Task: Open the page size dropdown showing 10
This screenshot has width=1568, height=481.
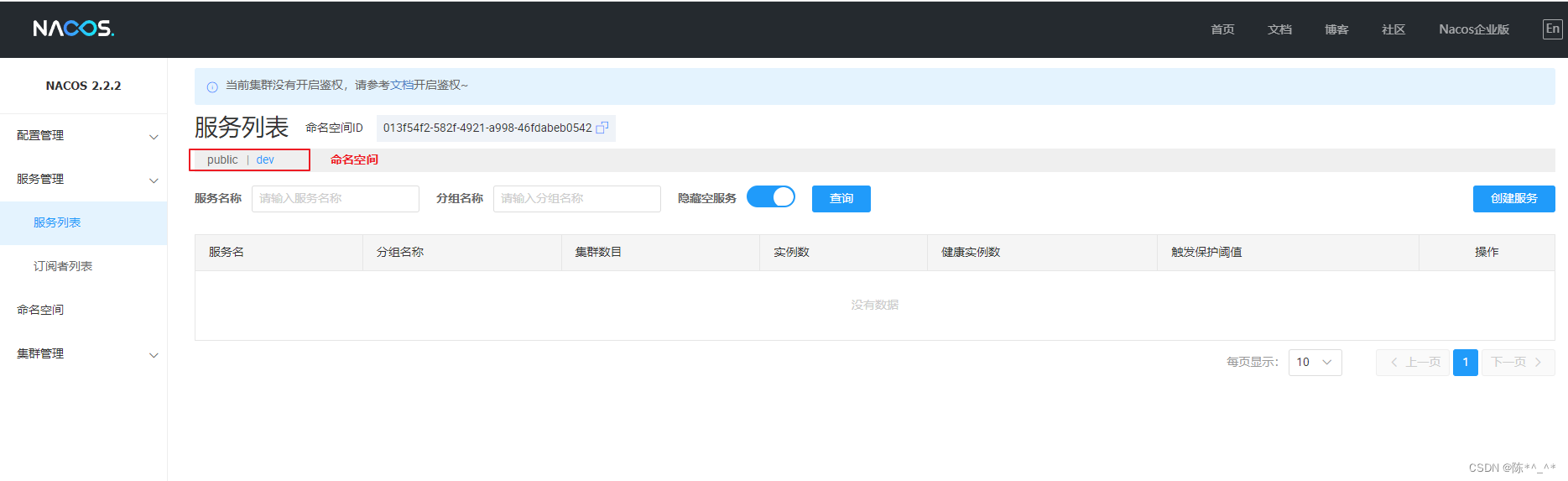Action: (x=1315, y=363)
